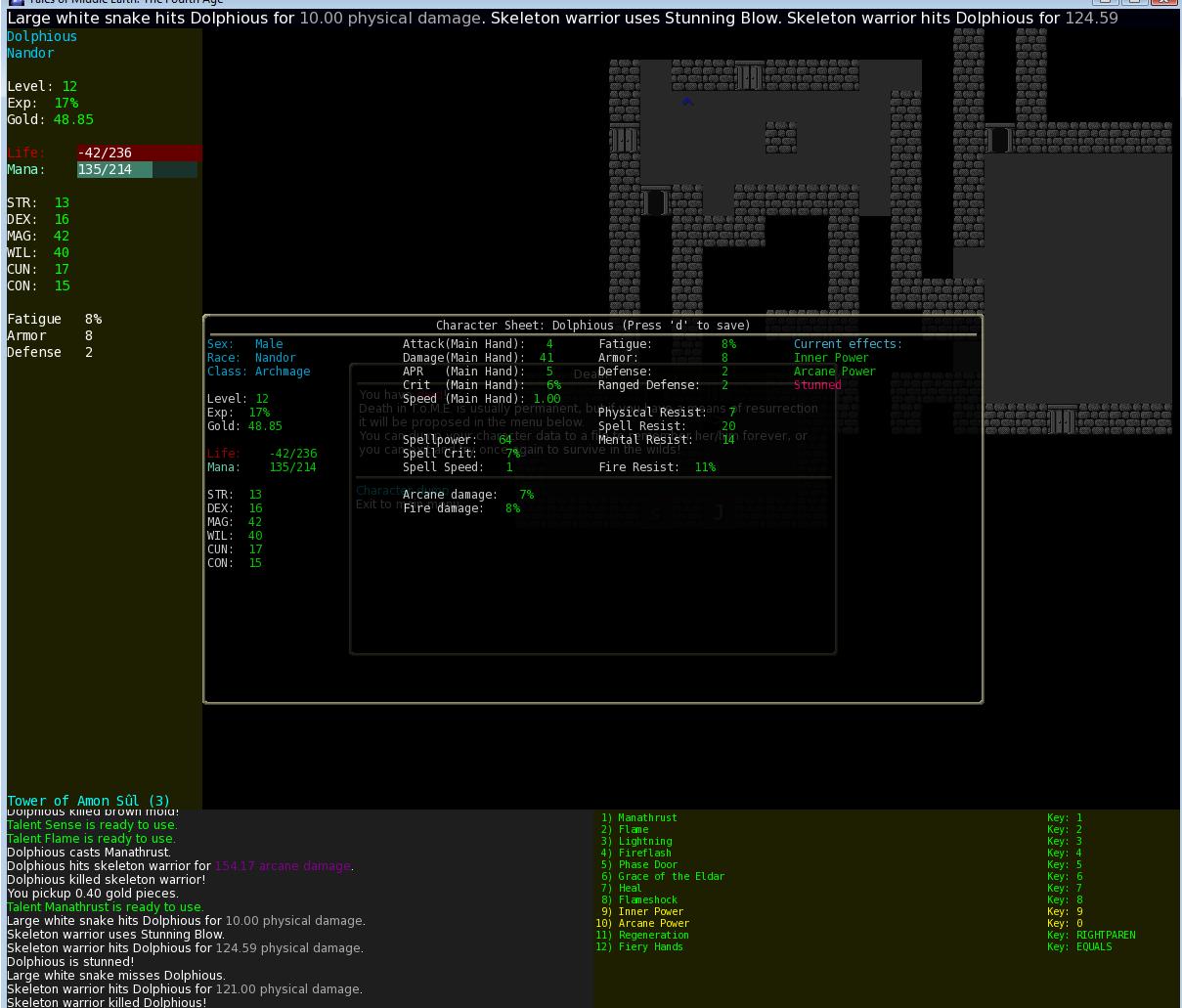The height and width of the screenshot is (1008, 1182).
Task: Click the 'Key: 5' label
Action: [1065, 864]
